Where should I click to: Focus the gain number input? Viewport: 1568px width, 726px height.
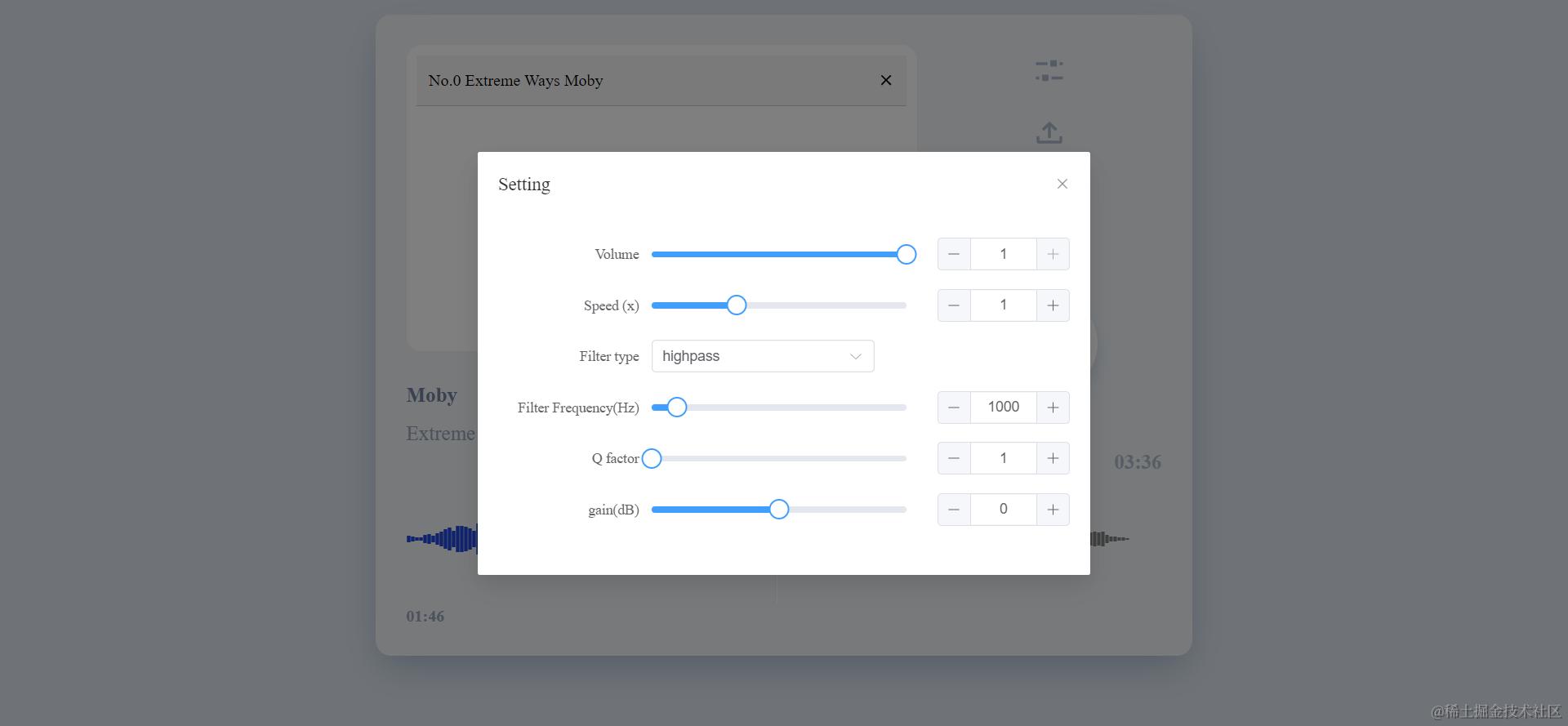click(x=1004, y=510)
